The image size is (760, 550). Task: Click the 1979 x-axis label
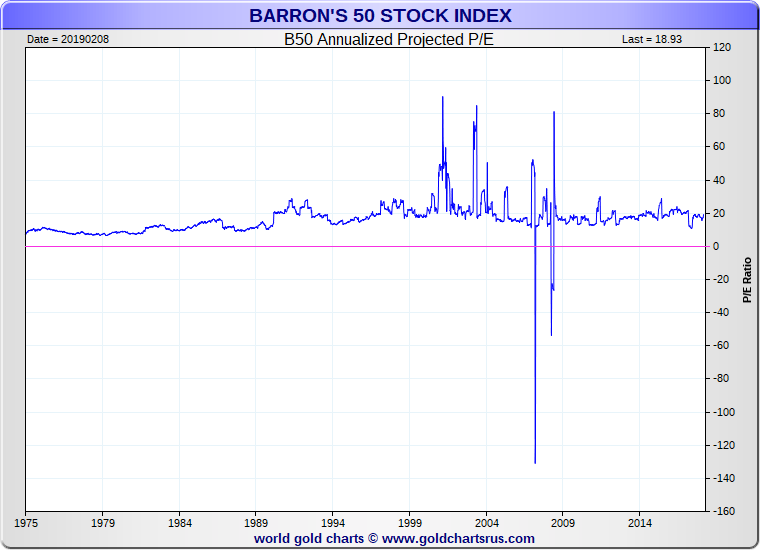tap(103, 523)
